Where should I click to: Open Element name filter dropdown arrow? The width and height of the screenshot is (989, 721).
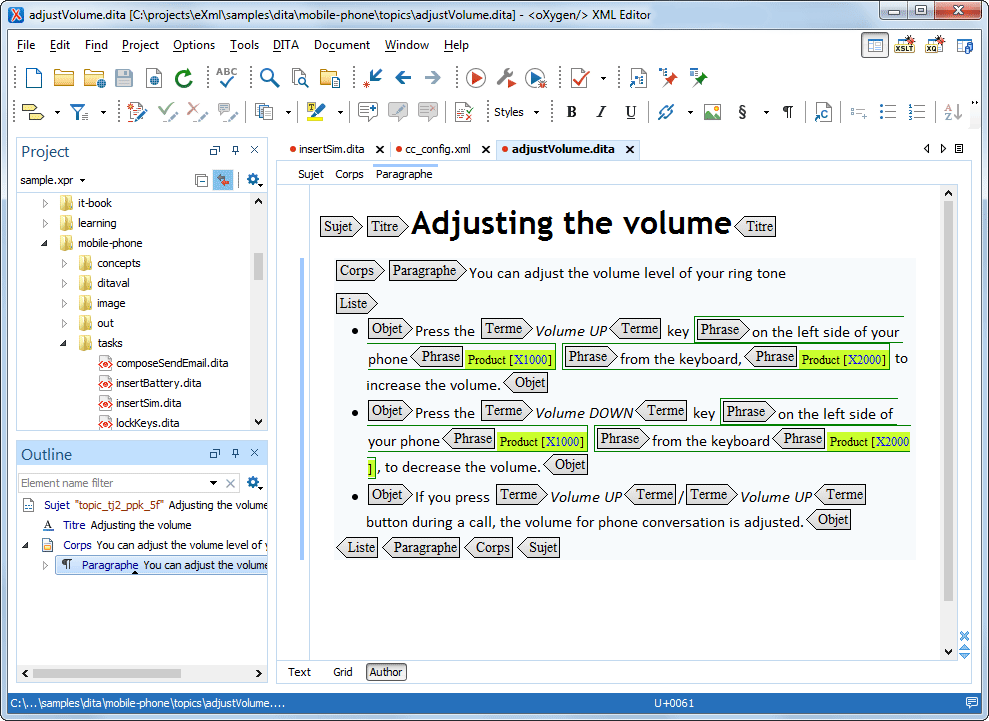[x=213, y=483]
